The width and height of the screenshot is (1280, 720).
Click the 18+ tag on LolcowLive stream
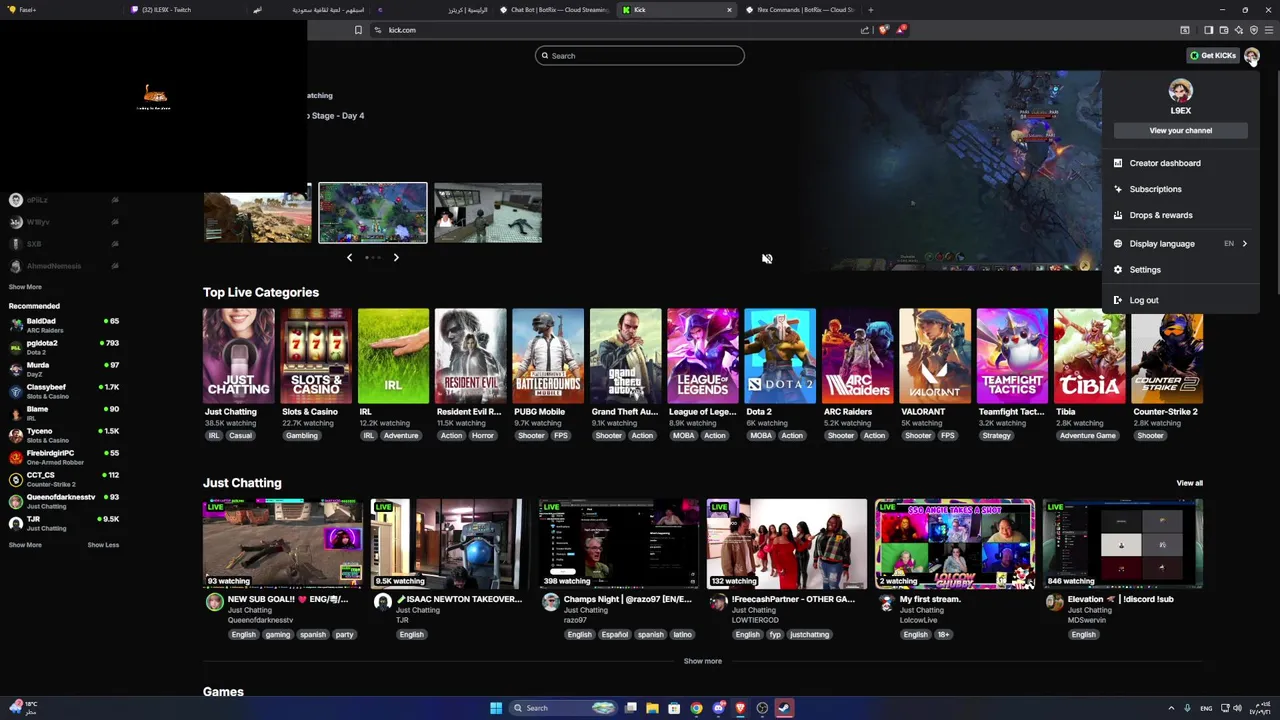(944, 635)
